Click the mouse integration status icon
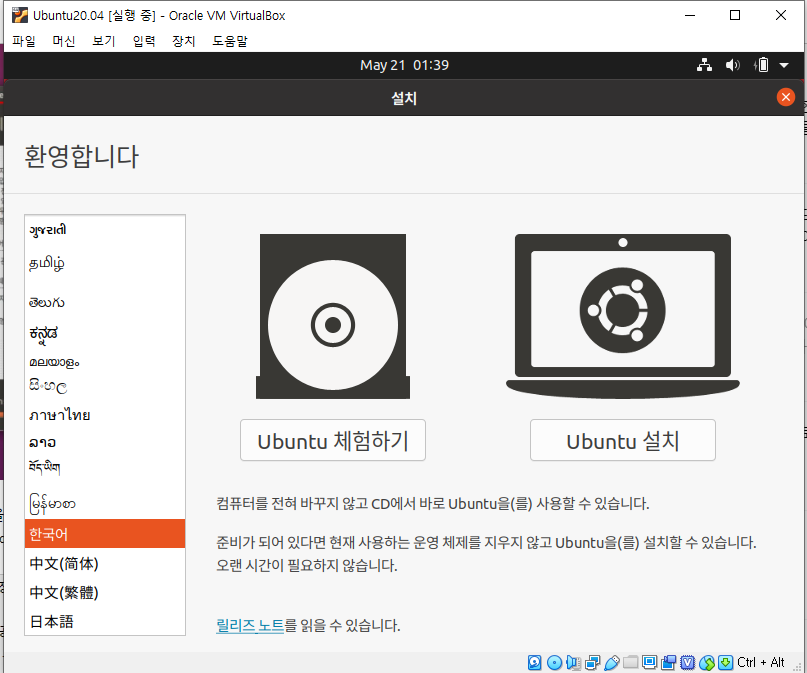This screenshot has height=673, width=807. [707, 662]
